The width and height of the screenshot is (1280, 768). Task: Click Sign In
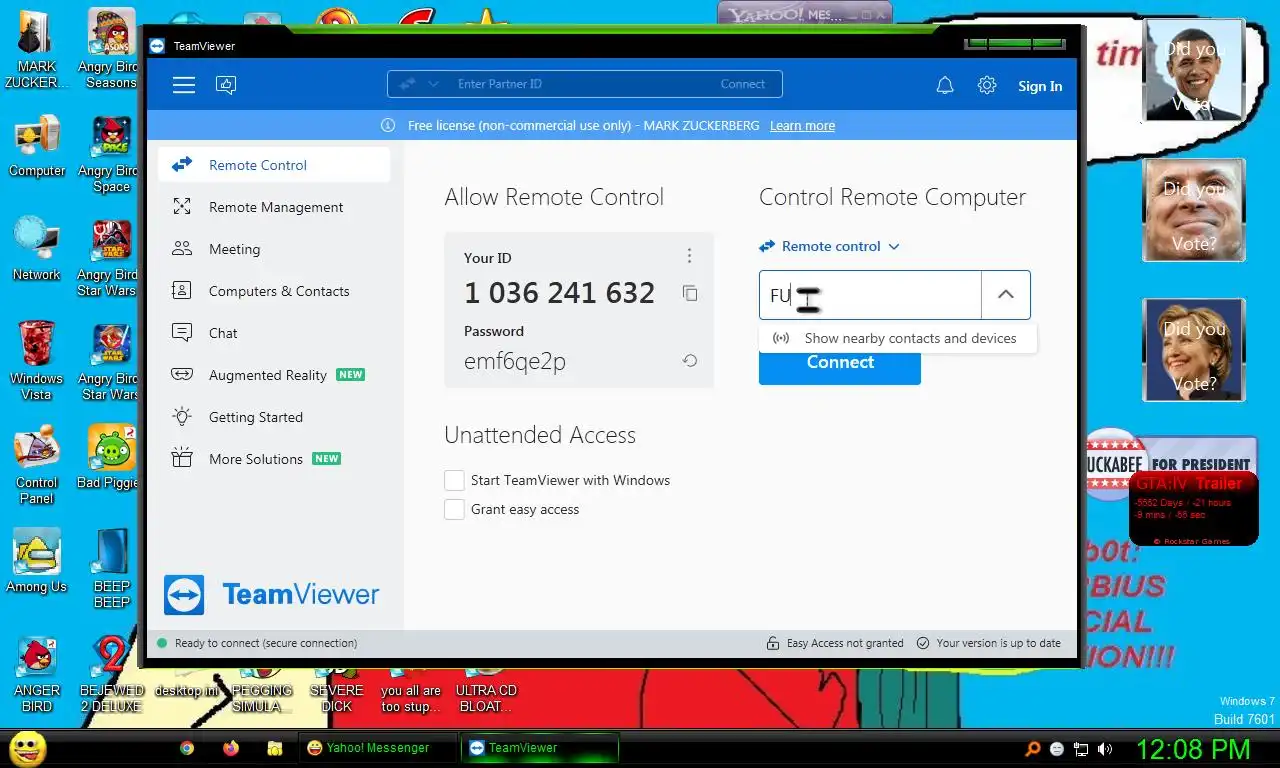[1040, 86]
